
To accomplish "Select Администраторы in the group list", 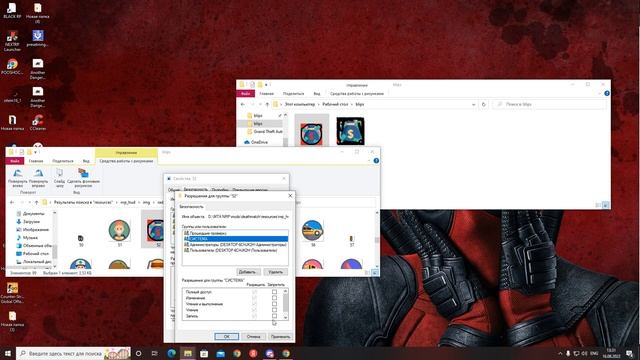I will coord(236,244).
